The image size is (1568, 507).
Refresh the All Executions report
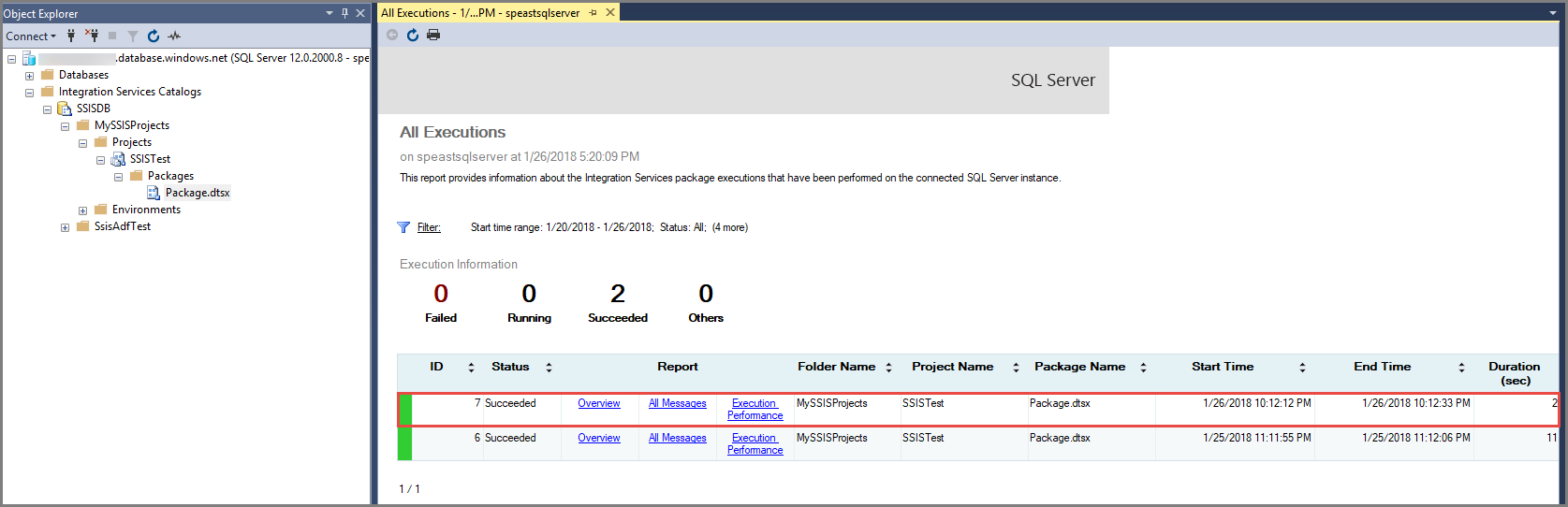coord(413,35)
